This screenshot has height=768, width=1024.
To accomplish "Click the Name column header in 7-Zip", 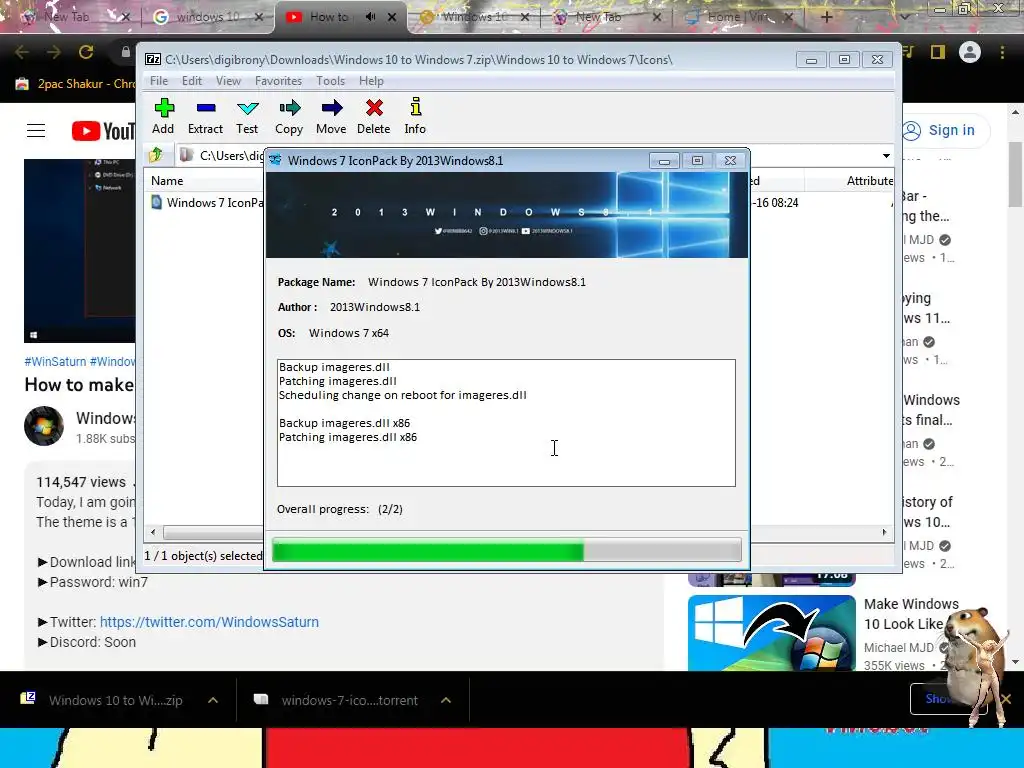I will point(167,181).
